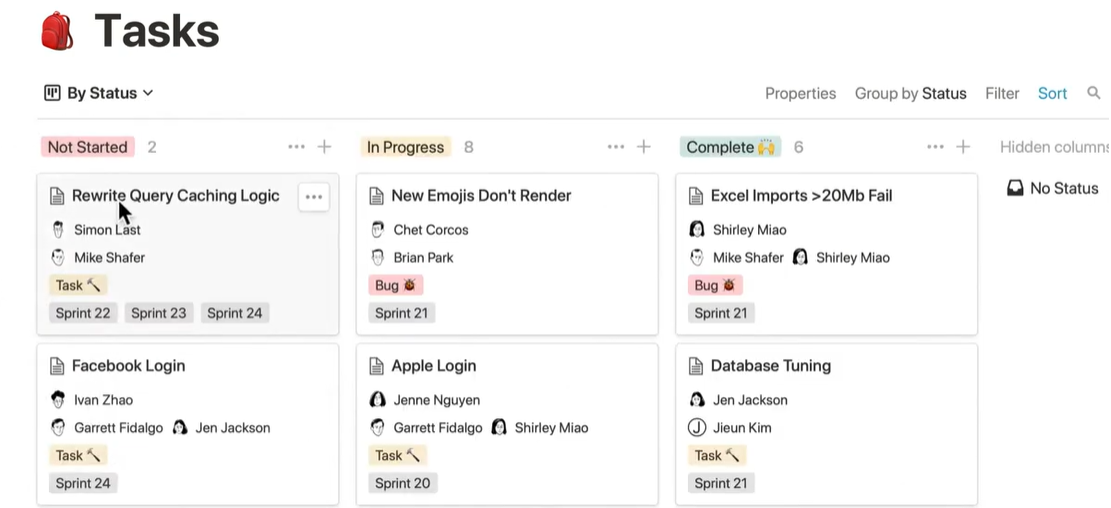Viewport: 1111px width, 508px height.
Task: Add a card to Not Started column
Action: click(x=324, y=147)
